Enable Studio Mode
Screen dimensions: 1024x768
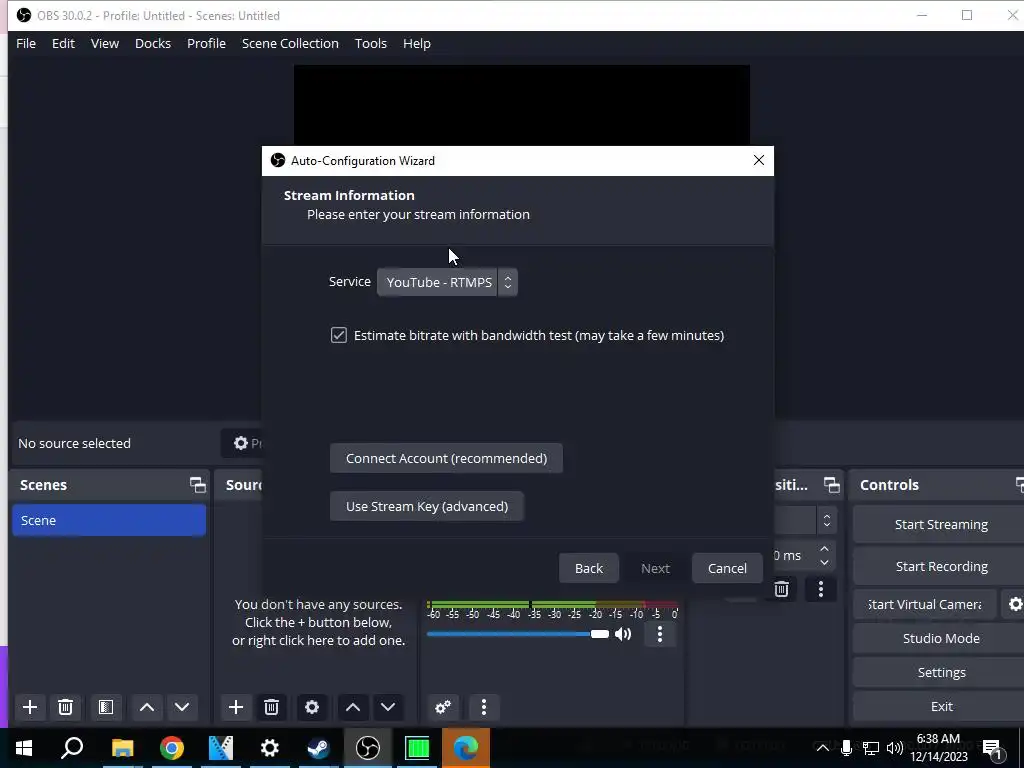tap(941, 638)
